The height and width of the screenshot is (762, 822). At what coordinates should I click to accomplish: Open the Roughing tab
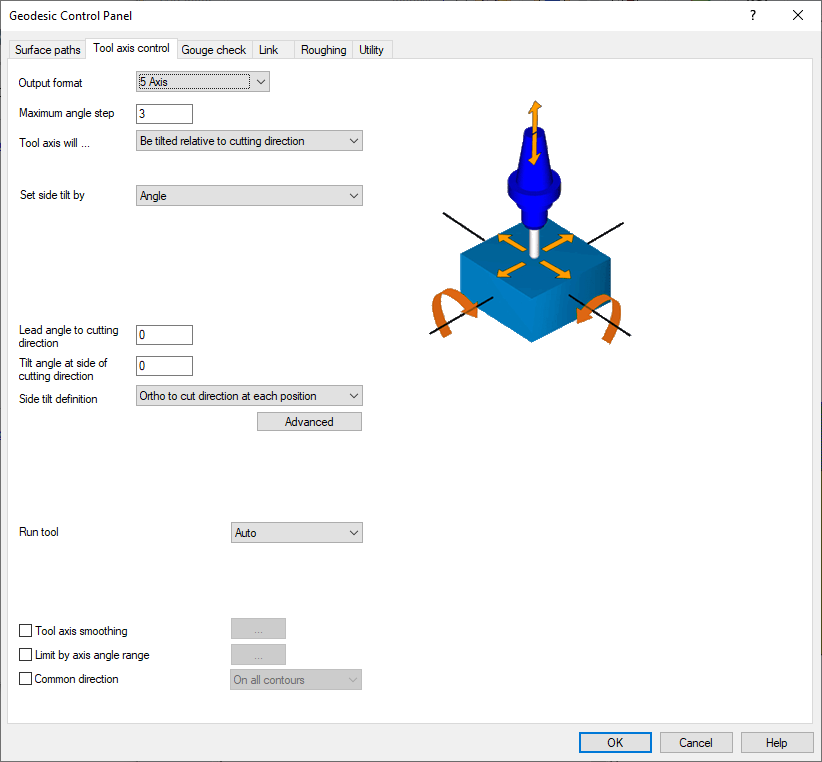point(323,50)
